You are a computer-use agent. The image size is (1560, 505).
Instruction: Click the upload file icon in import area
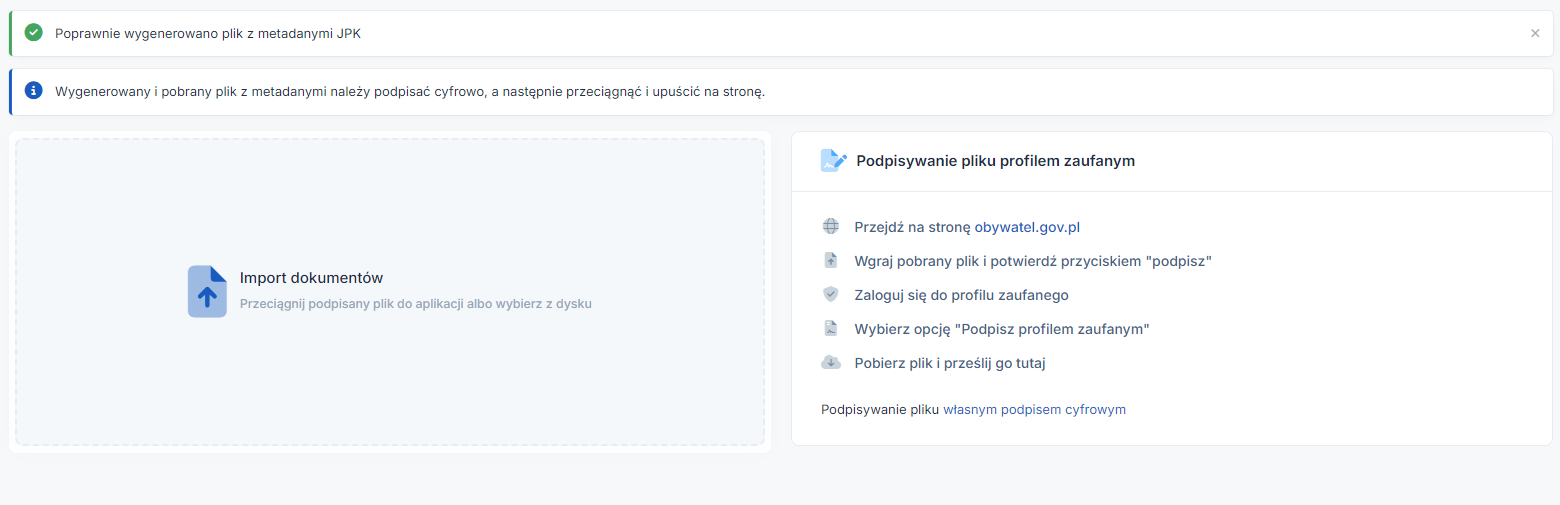click(x=207, y=291)
